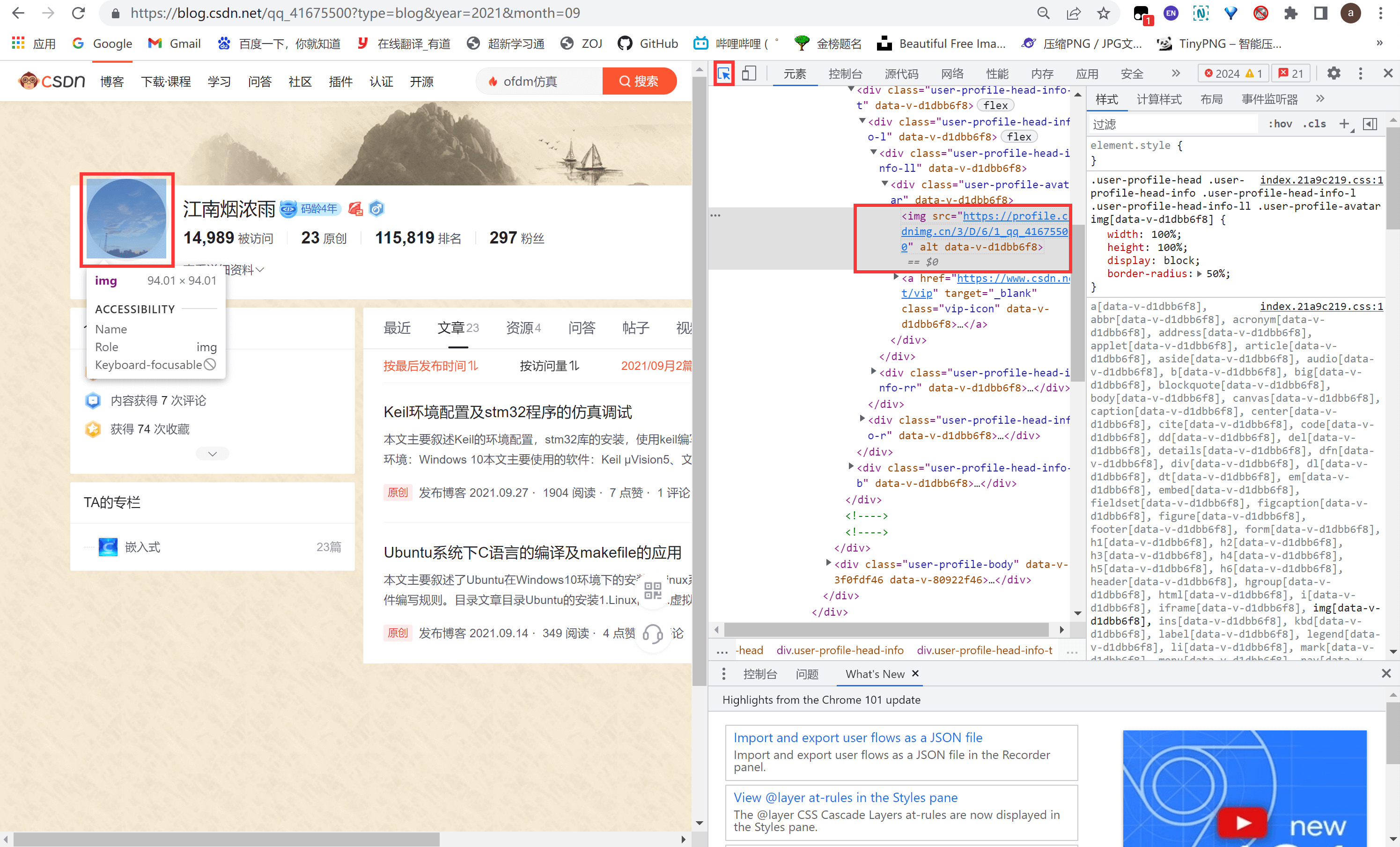Screen dimensions: 1400x847
Task: Click div.user-profile-head-info in breadcrumb bar
Action: coord(840,650)
